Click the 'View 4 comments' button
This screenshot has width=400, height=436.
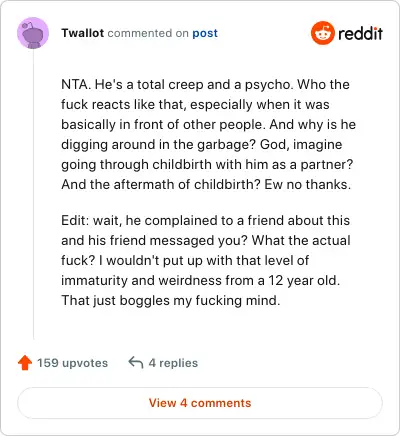pos(200,403)
